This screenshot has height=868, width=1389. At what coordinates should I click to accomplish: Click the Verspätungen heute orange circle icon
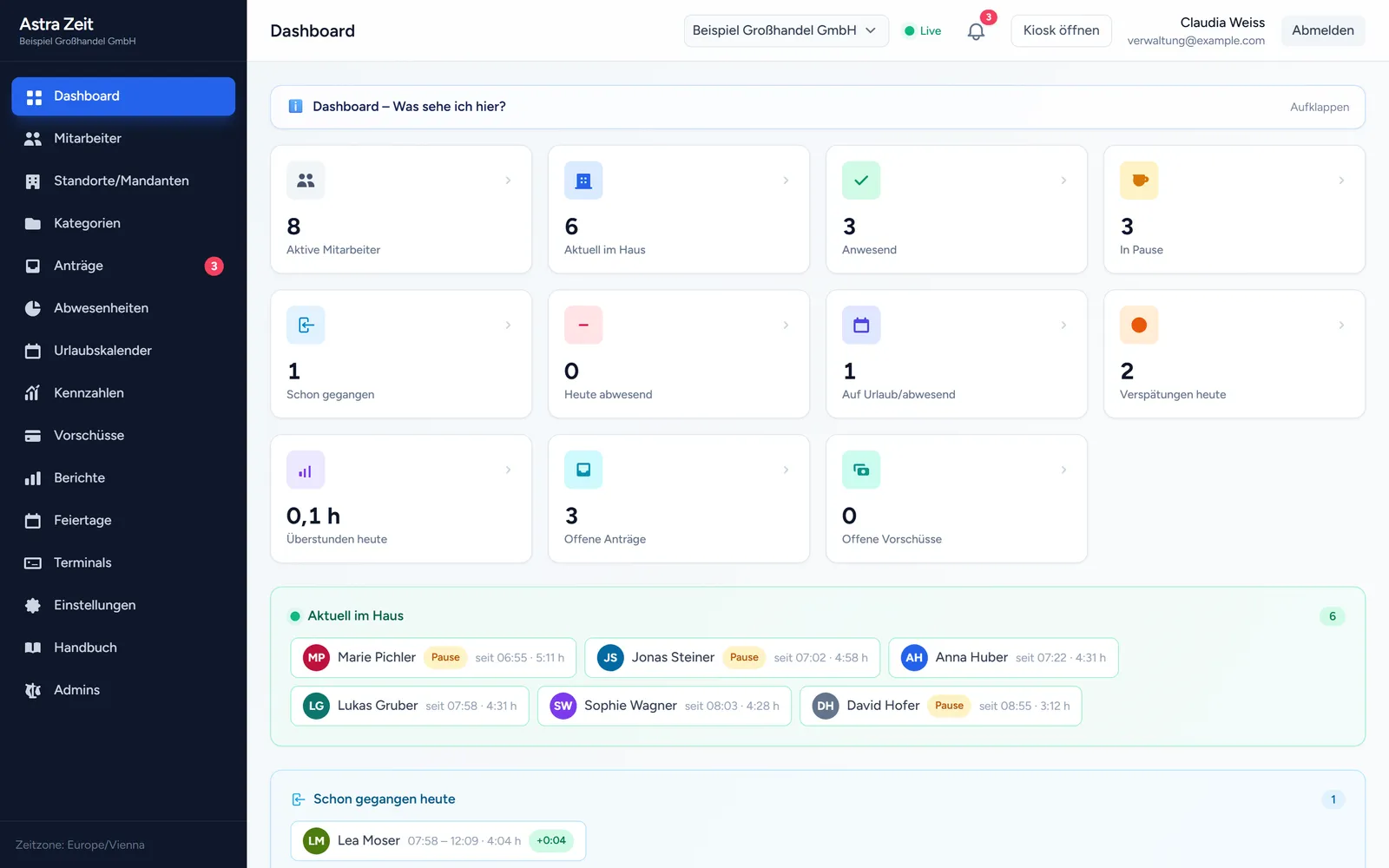(1139, 325)
